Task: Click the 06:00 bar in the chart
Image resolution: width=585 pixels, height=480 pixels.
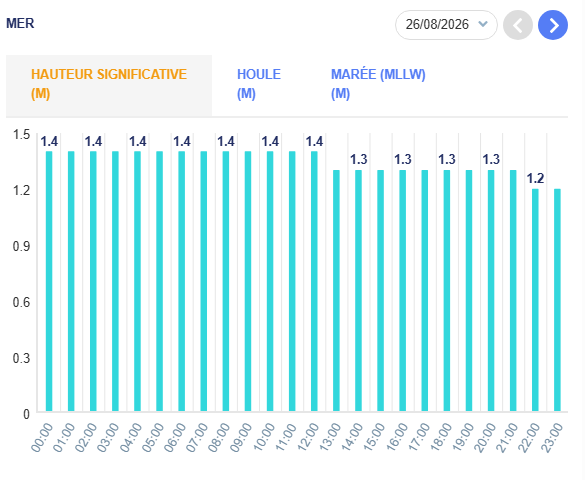Action: point(181,281)
